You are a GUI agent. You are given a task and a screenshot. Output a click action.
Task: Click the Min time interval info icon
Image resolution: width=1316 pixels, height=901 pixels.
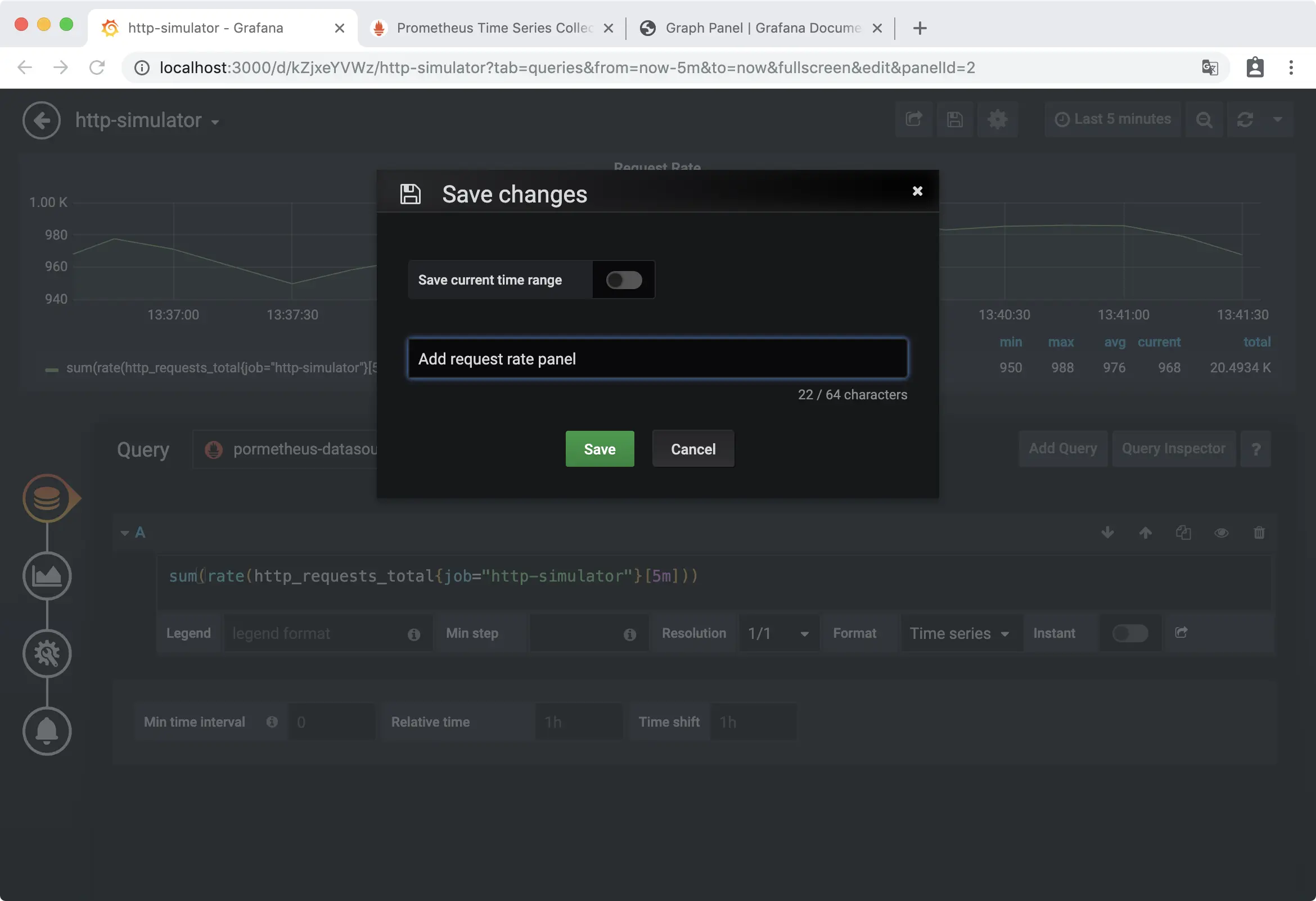(x=272, y=722)
